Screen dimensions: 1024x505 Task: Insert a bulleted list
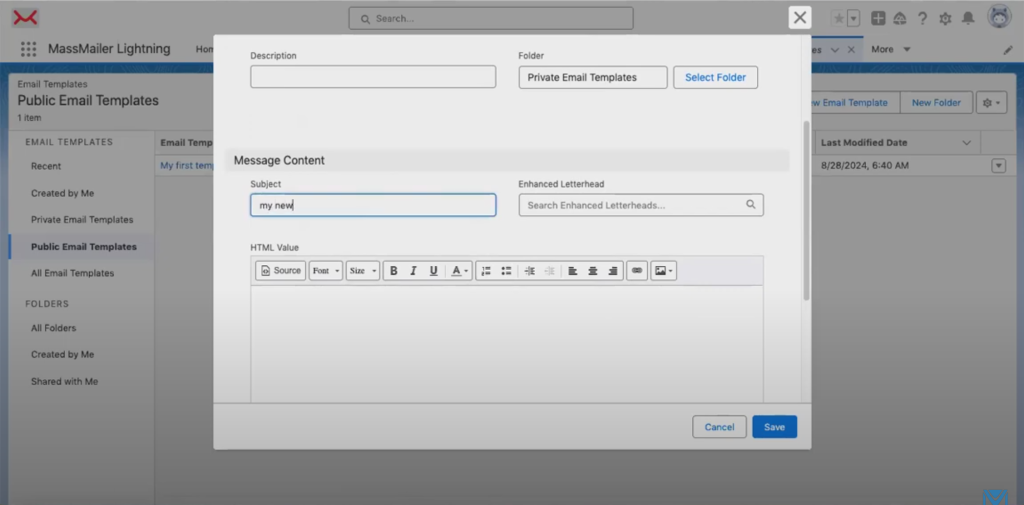(506, 270)
